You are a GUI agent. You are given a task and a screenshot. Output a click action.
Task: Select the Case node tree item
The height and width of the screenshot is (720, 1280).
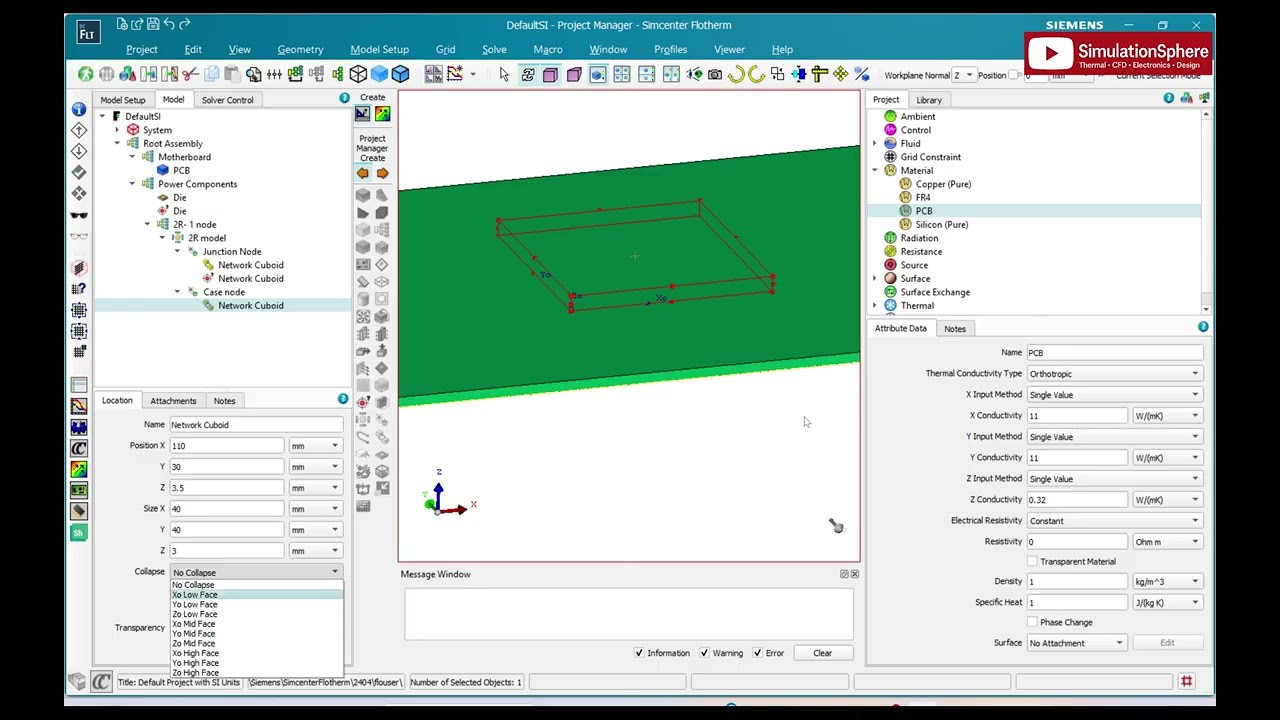point(224,293)
